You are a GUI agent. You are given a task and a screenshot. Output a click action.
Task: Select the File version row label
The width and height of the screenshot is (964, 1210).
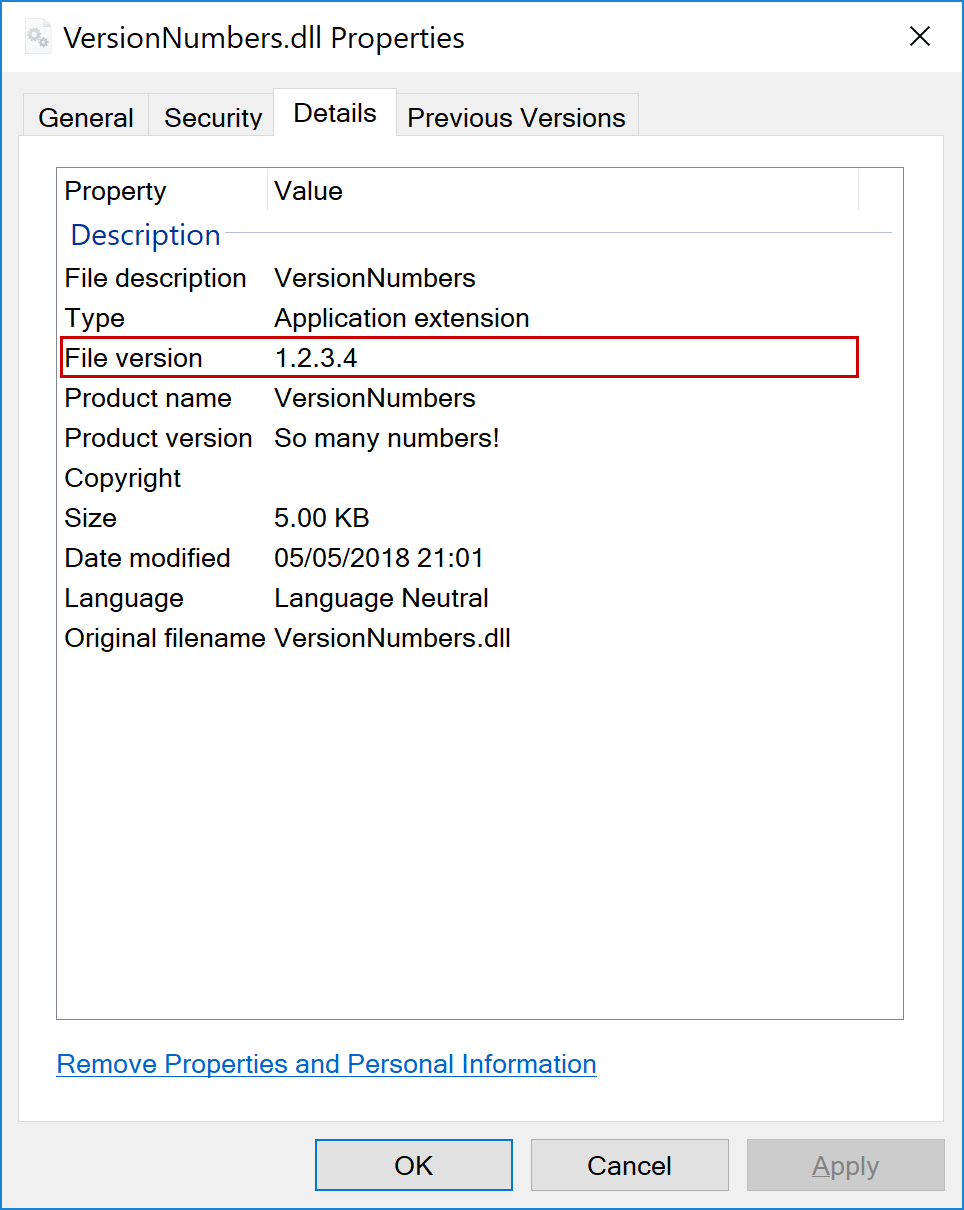pyautogui.click(x=134, y=358)
